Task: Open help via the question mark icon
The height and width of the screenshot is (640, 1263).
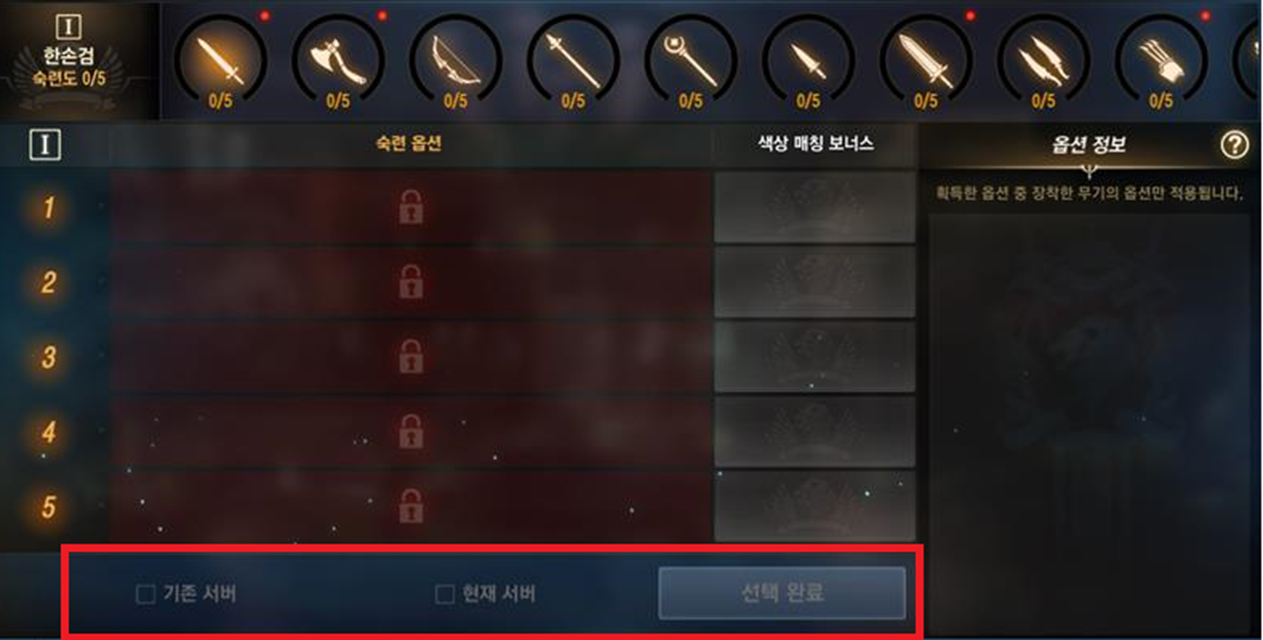Action: tap(1235, 145)
